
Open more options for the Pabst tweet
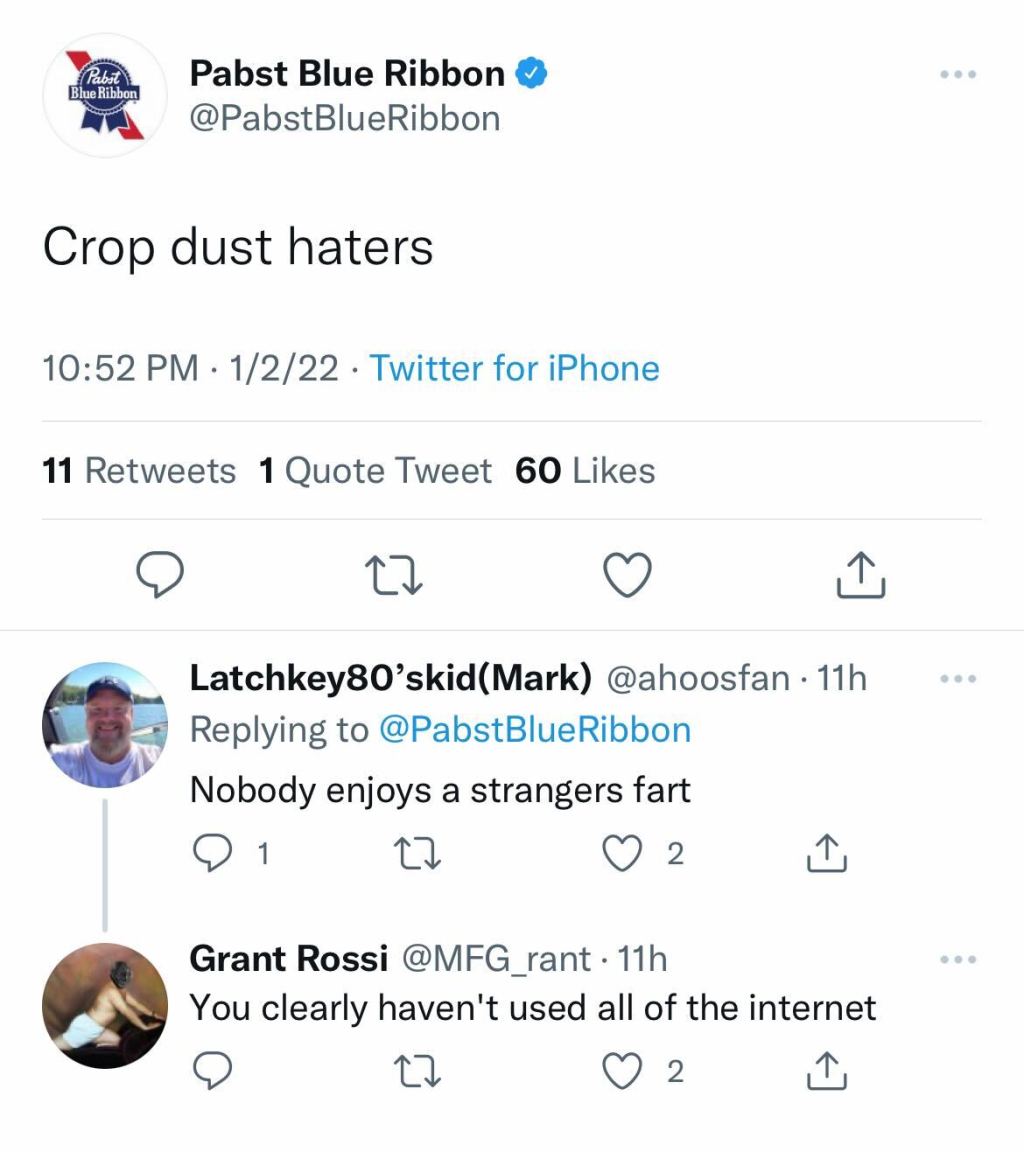(957, 75)
